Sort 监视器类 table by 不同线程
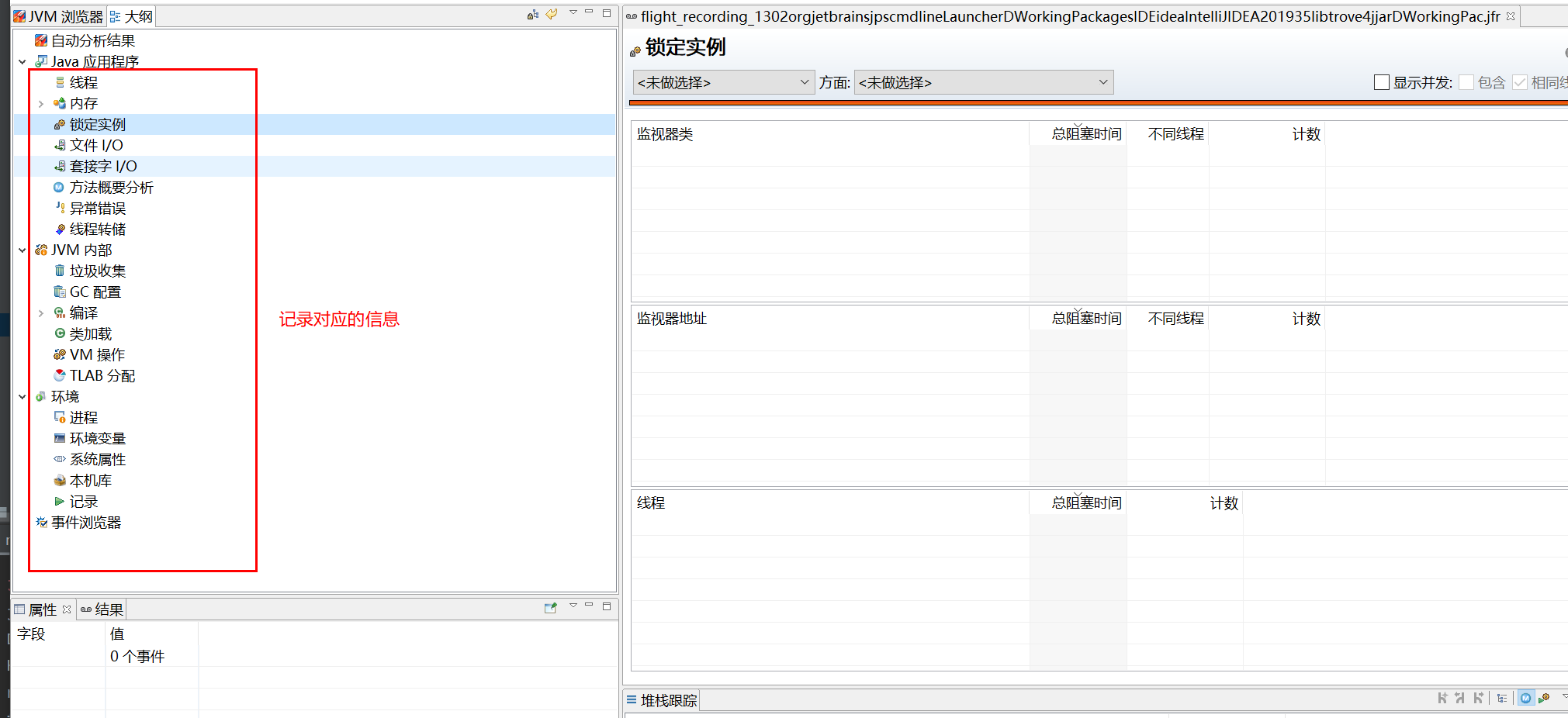The width and height of the screenshot is (1568, 718). (x=1168, y=133)
